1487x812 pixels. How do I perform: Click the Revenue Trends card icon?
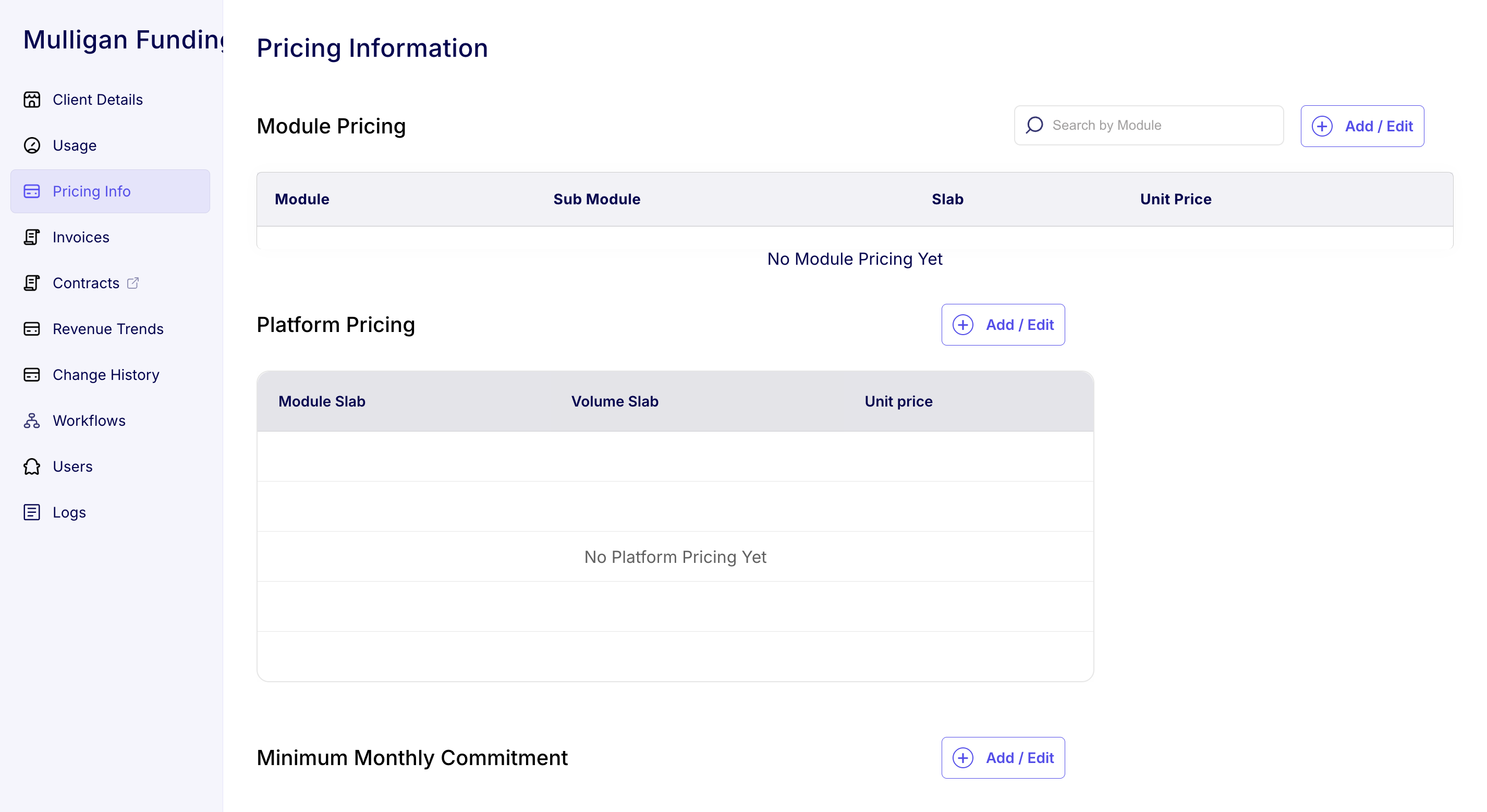pyautogui.click(x=32, y=329)
